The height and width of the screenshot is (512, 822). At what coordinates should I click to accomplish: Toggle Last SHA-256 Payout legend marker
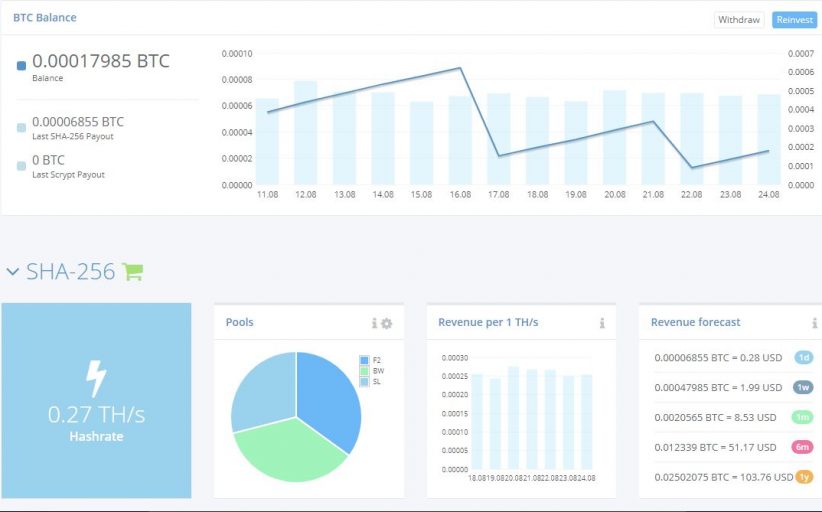[x=22, y=127]
